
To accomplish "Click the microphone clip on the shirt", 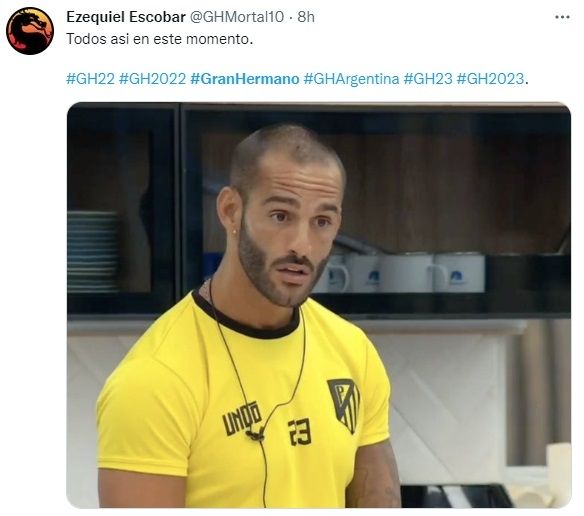I will point(255,434).
